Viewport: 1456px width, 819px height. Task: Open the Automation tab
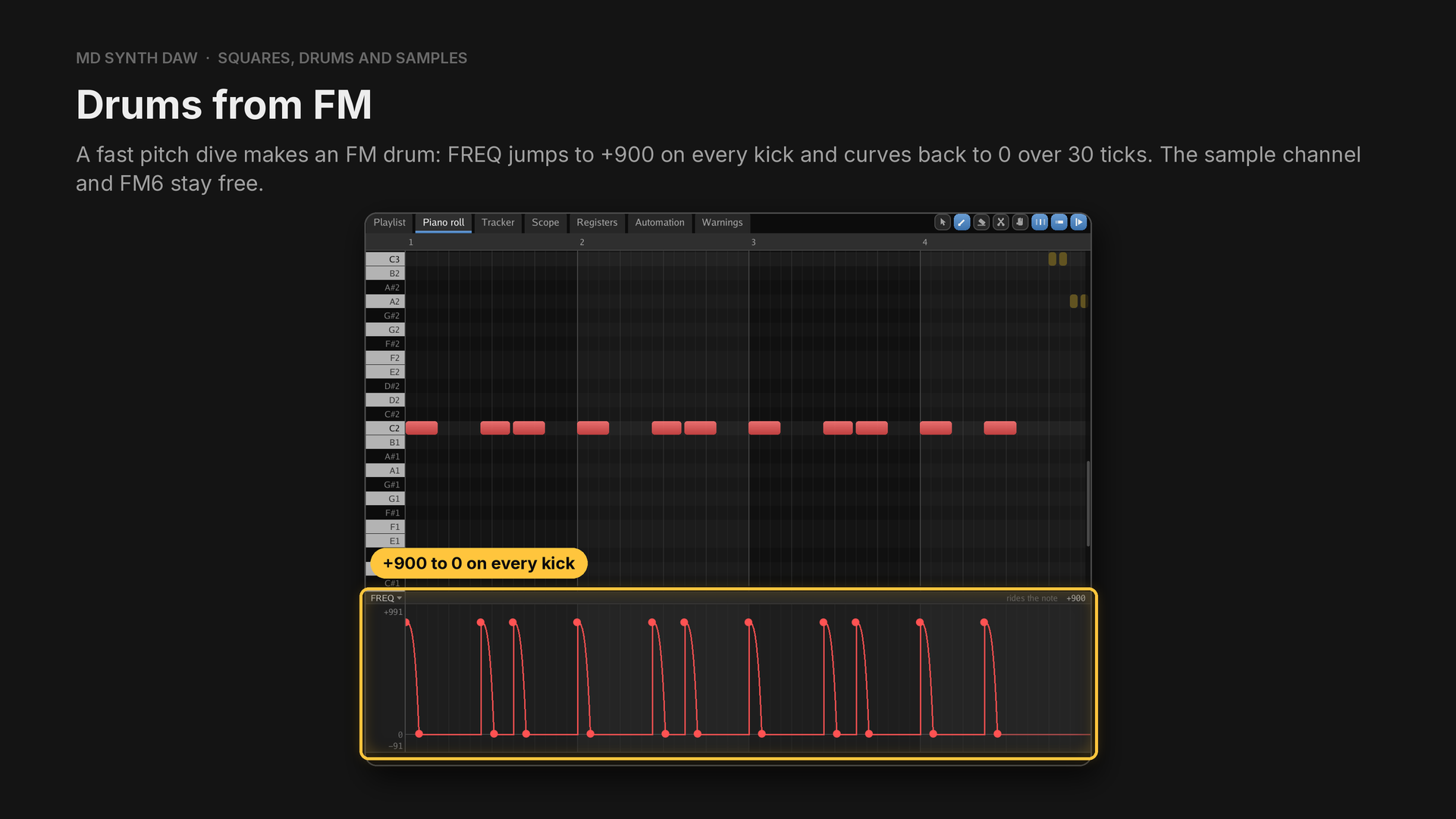pyautogui.click(x=660, y=222)
